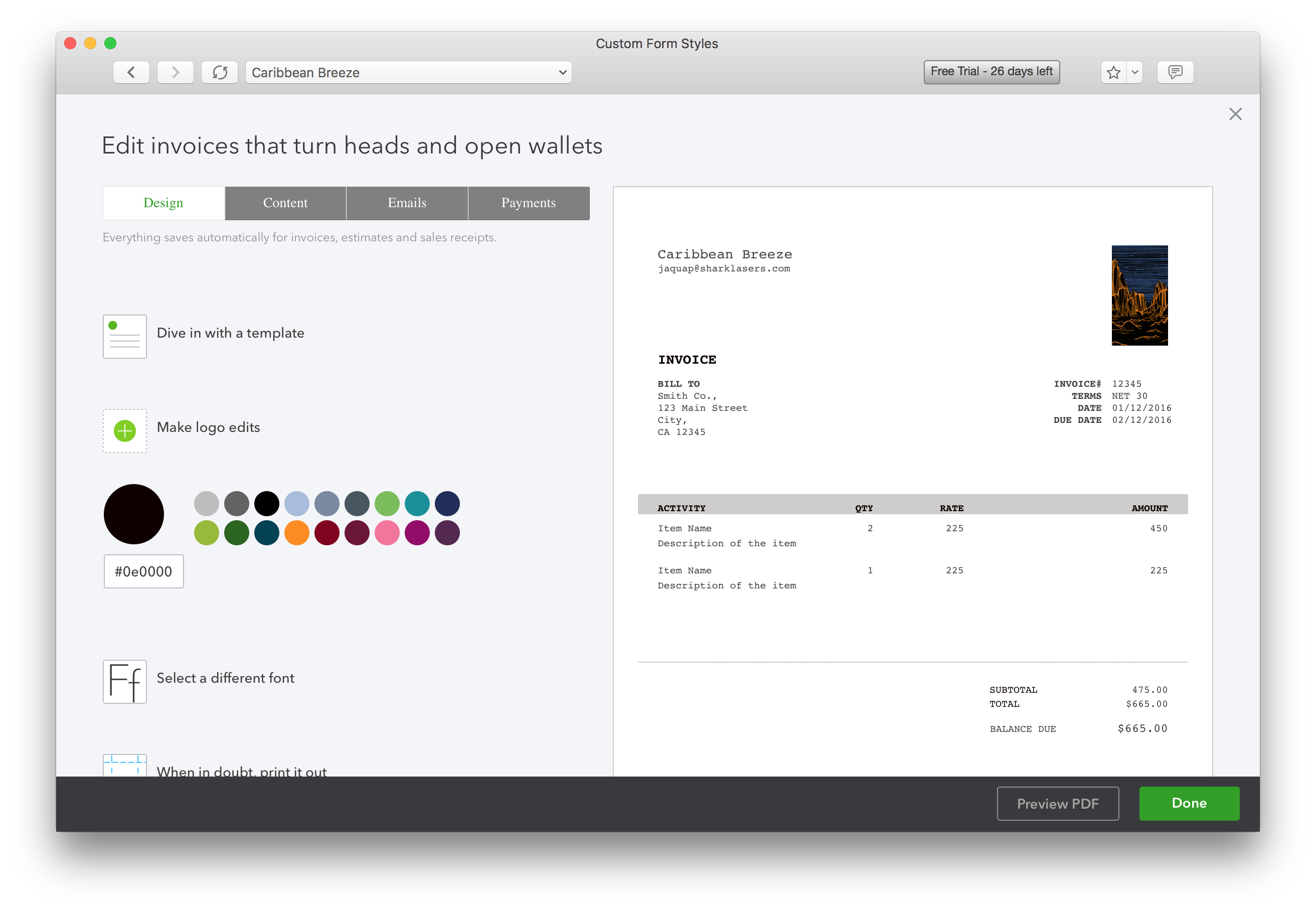Pick the pink color swatch
Viewport: 1316px width, 912px height.
[x=387, y=533]
